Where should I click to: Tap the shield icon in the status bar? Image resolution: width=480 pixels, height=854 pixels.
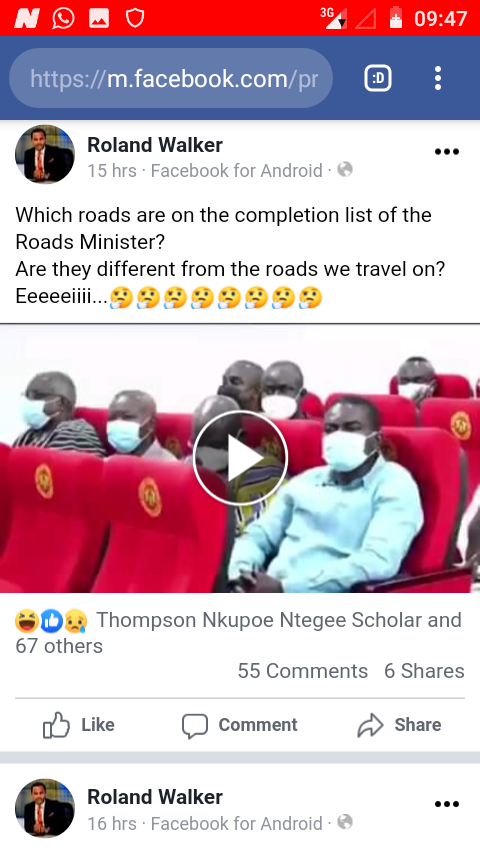[135, 19]
